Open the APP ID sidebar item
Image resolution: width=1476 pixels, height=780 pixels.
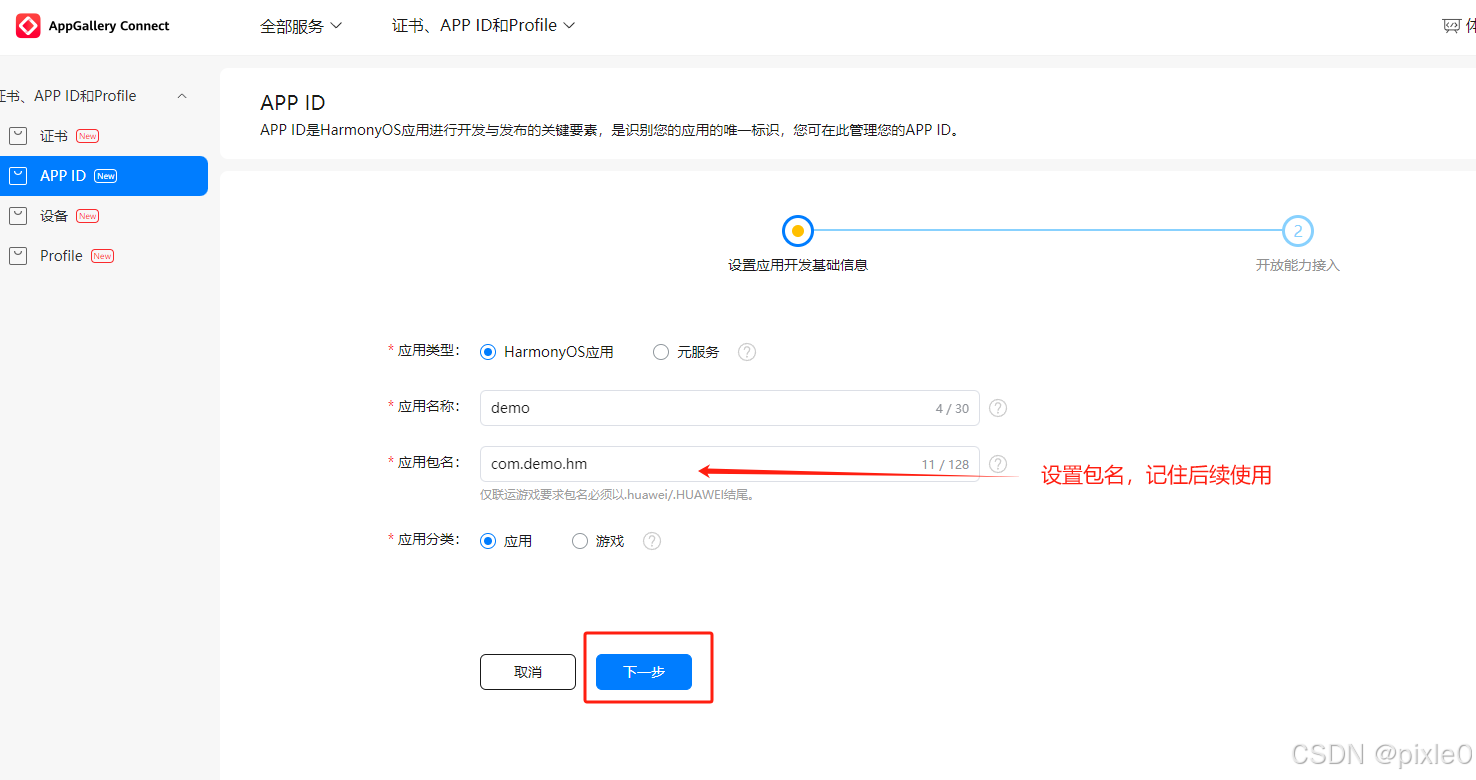[104, 176]
